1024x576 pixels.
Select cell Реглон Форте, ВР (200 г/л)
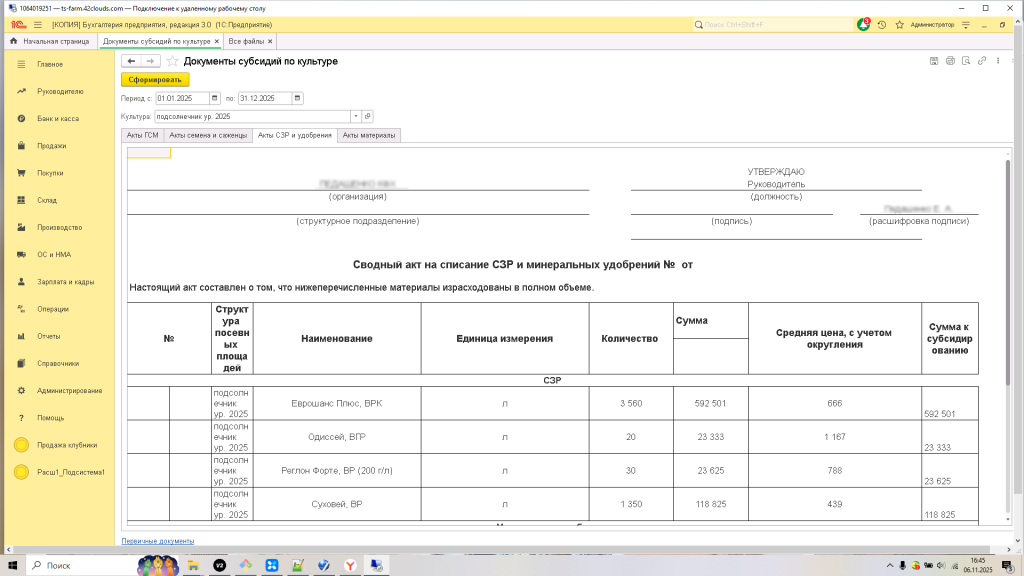click(x=337, y=470)
